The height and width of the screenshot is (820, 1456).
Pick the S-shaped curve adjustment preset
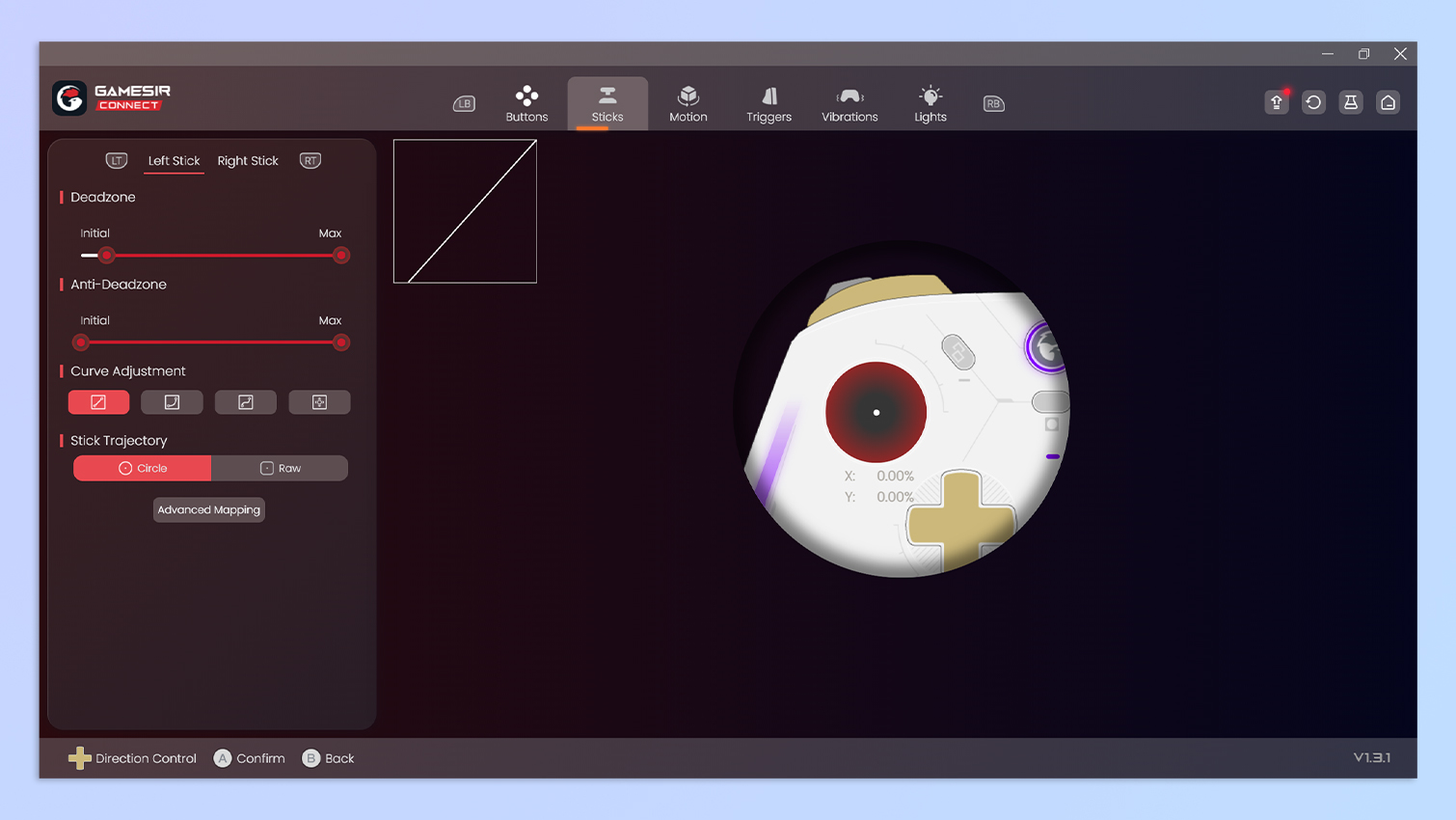246,402
